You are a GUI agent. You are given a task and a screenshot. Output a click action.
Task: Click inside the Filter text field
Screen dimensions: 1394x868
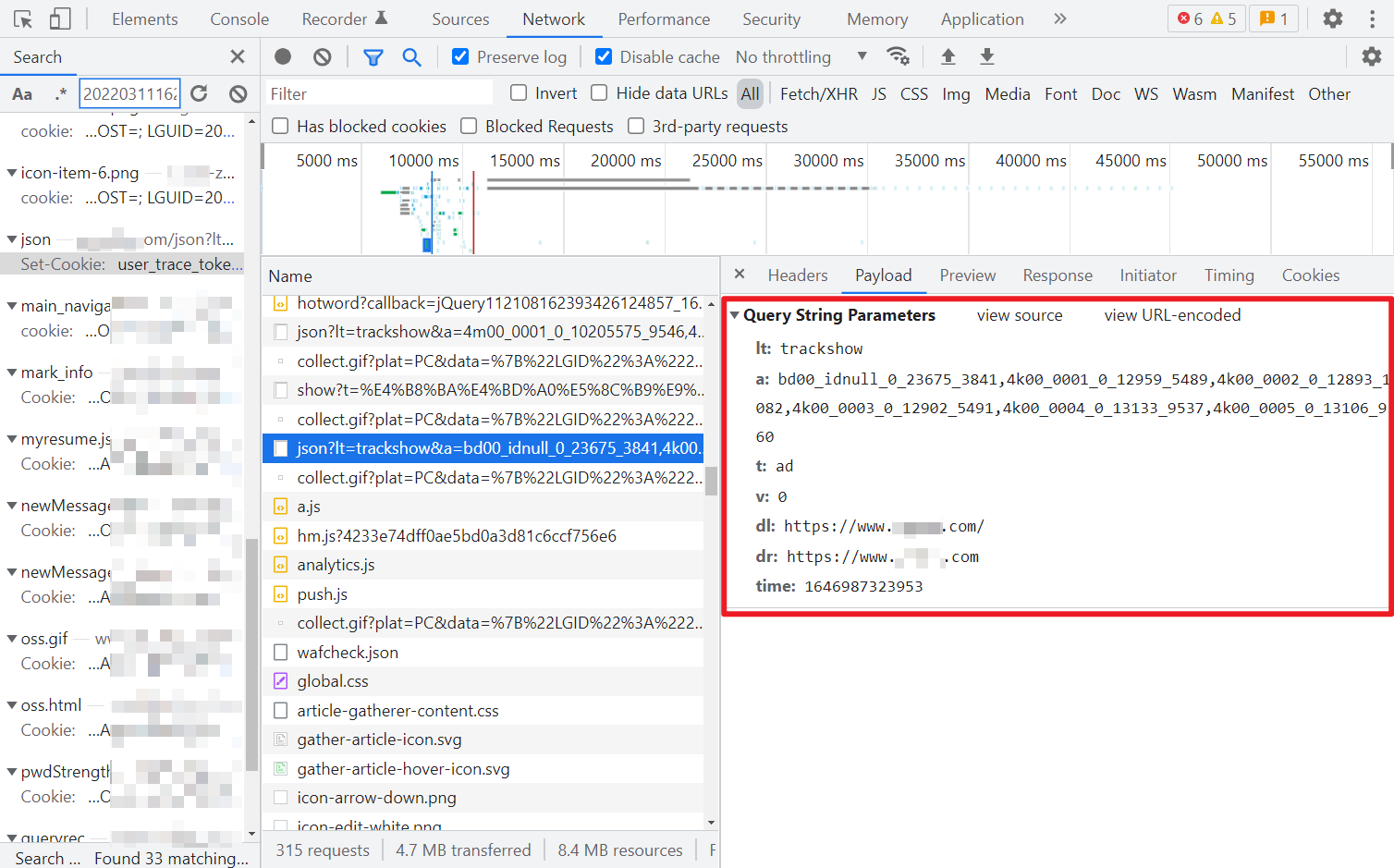click(x=379, y=93)
